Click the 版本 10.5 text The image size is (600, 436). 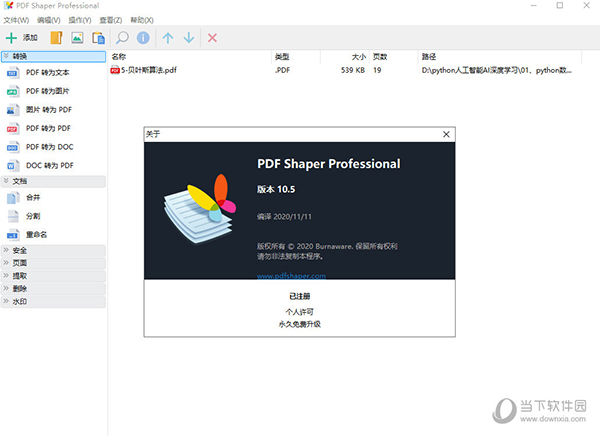[x=276, y=189]
